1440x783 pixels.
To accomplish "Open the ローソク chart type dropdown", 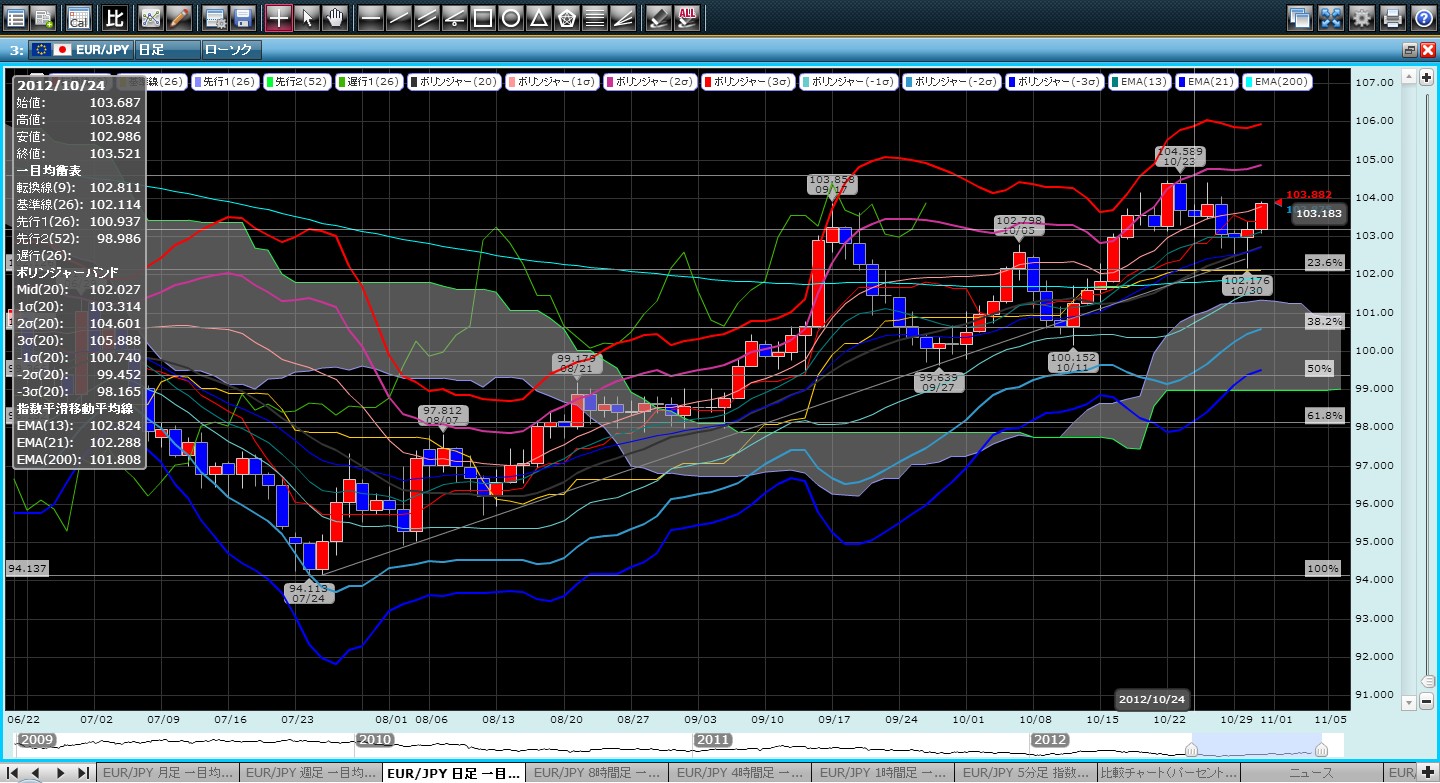I will click(231, 49).
